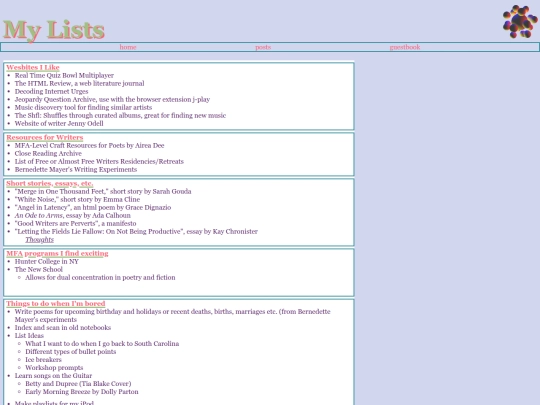This screenshot has width=540, height=405.
Task: Select MFA programs I find exciting heading
Action: click(57, 253)
